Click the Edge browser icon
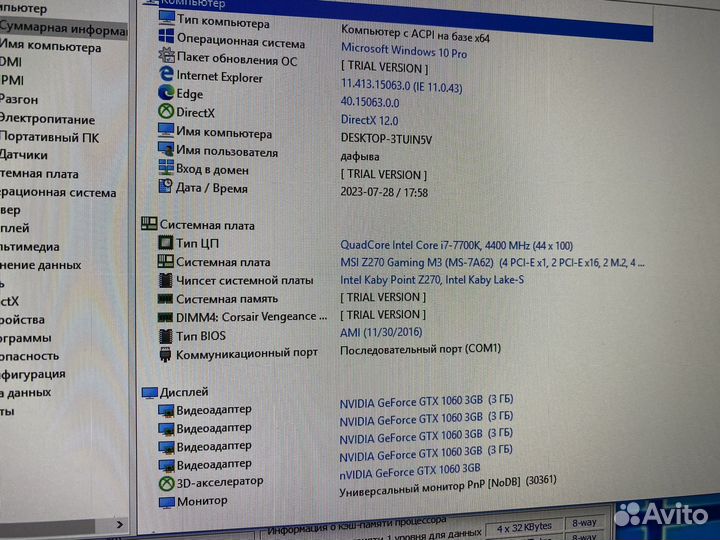The width and height of the screenshot is (720, 540). click(166, 92)
